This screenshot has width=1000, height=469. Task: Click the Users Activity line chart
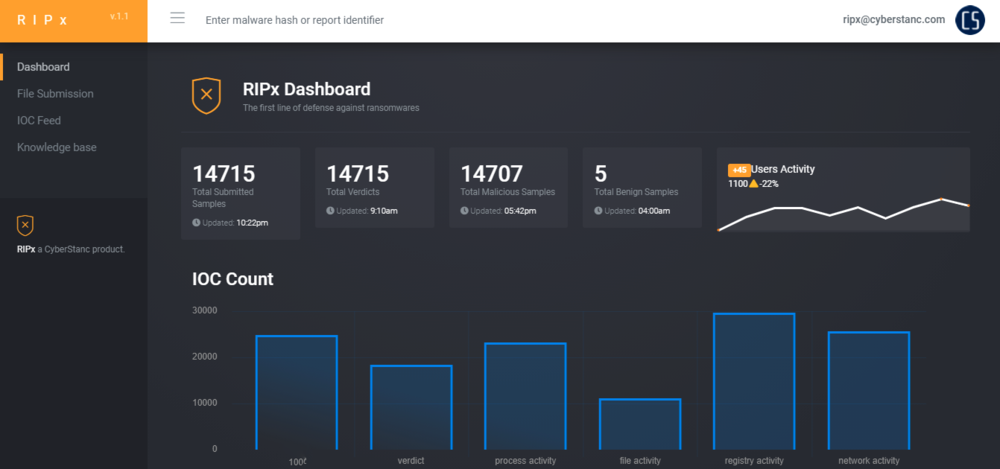843,214
